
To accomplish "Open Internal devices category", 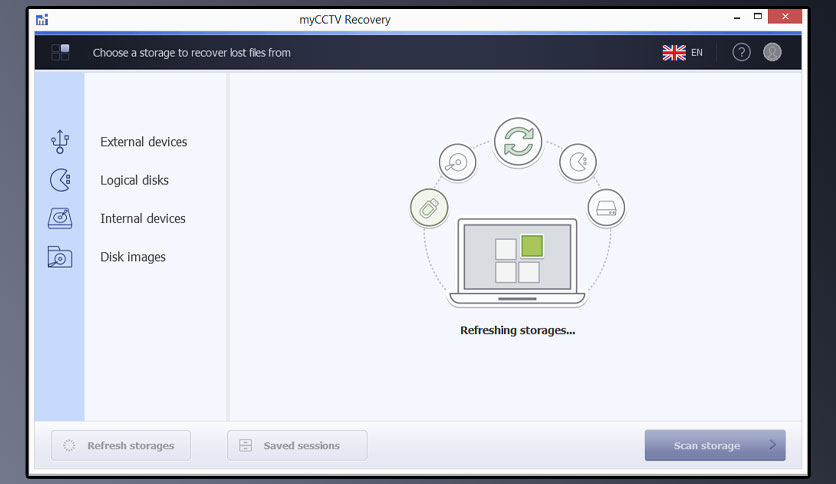I will (143, 219).
